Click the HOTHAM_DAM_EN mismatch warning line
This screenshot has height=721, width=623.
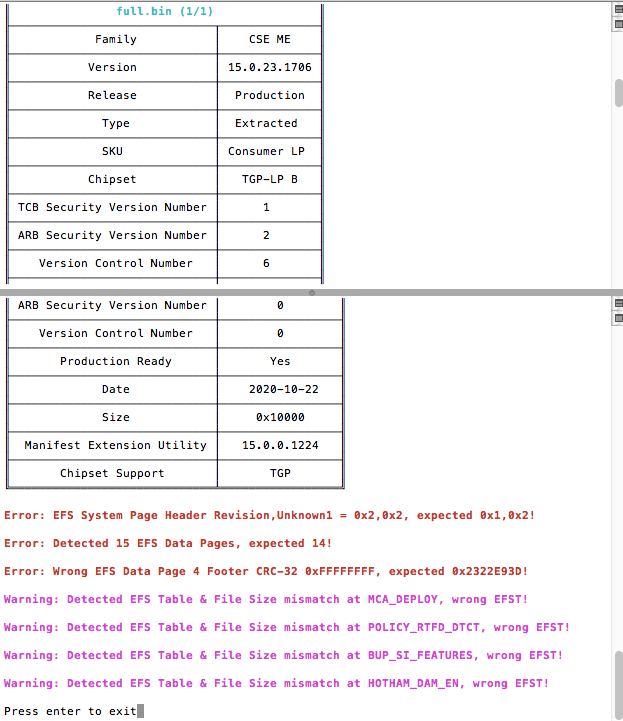276,684
